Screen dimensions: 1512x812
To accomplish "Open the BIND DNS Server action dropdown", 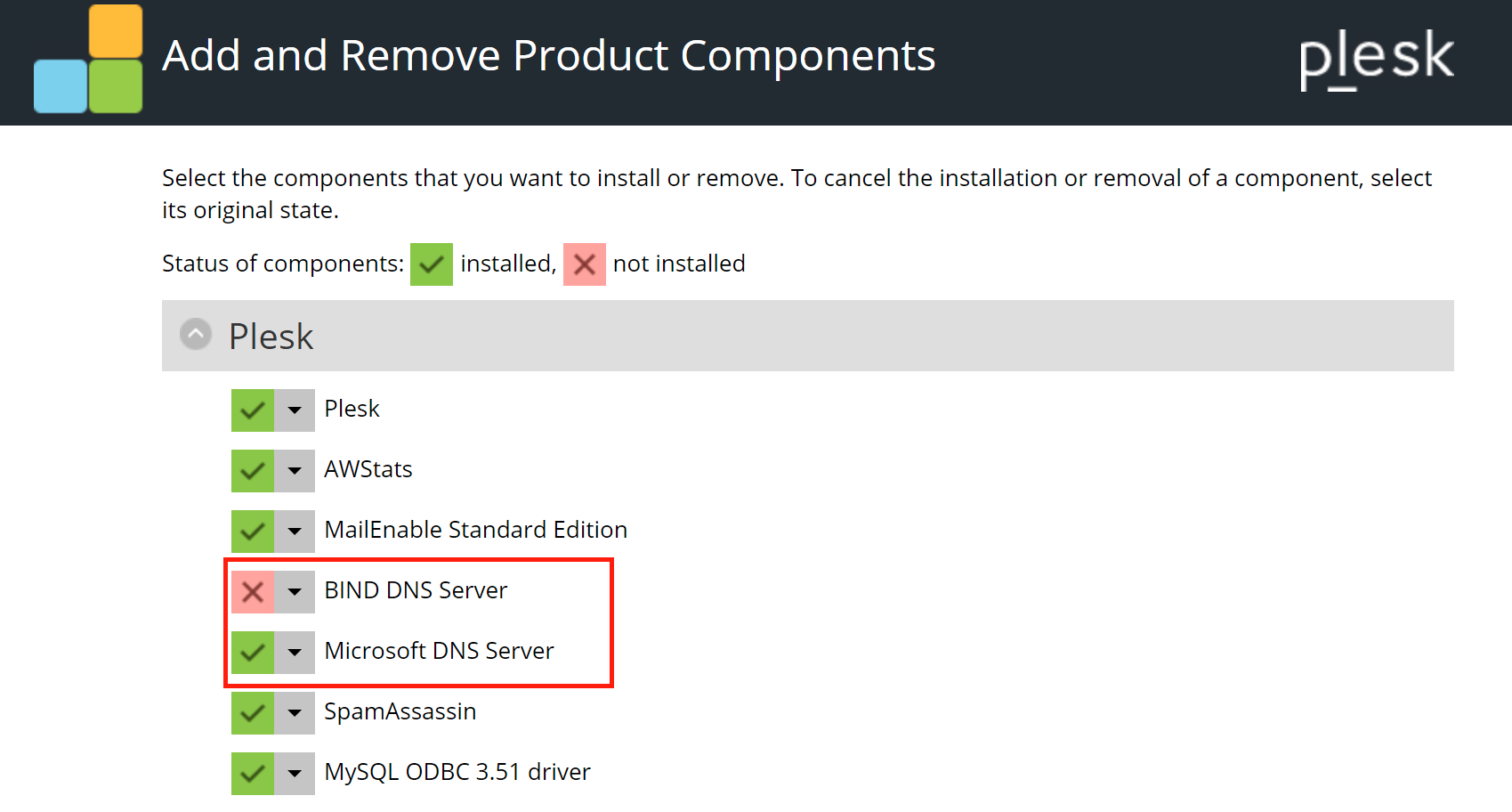I will (295, 592).
